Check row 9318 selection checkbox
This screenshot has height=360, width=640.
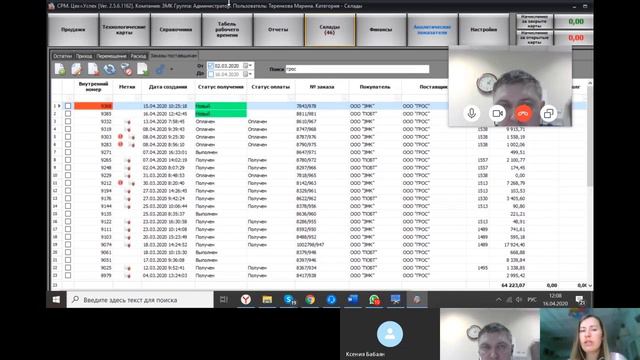[x=68, y=129]
